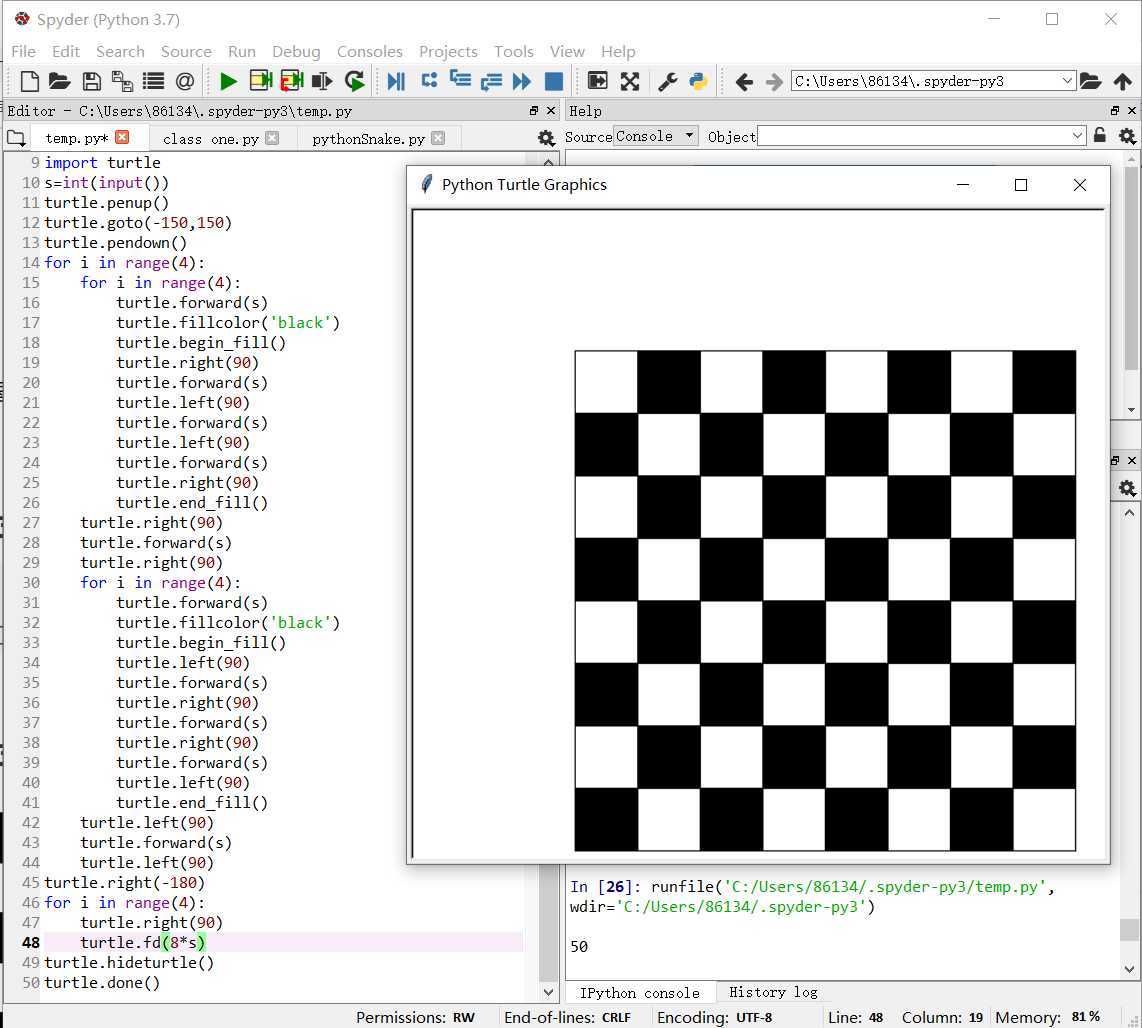Open the Help menu
The image size is (1142, 1028).
[618, 52]
